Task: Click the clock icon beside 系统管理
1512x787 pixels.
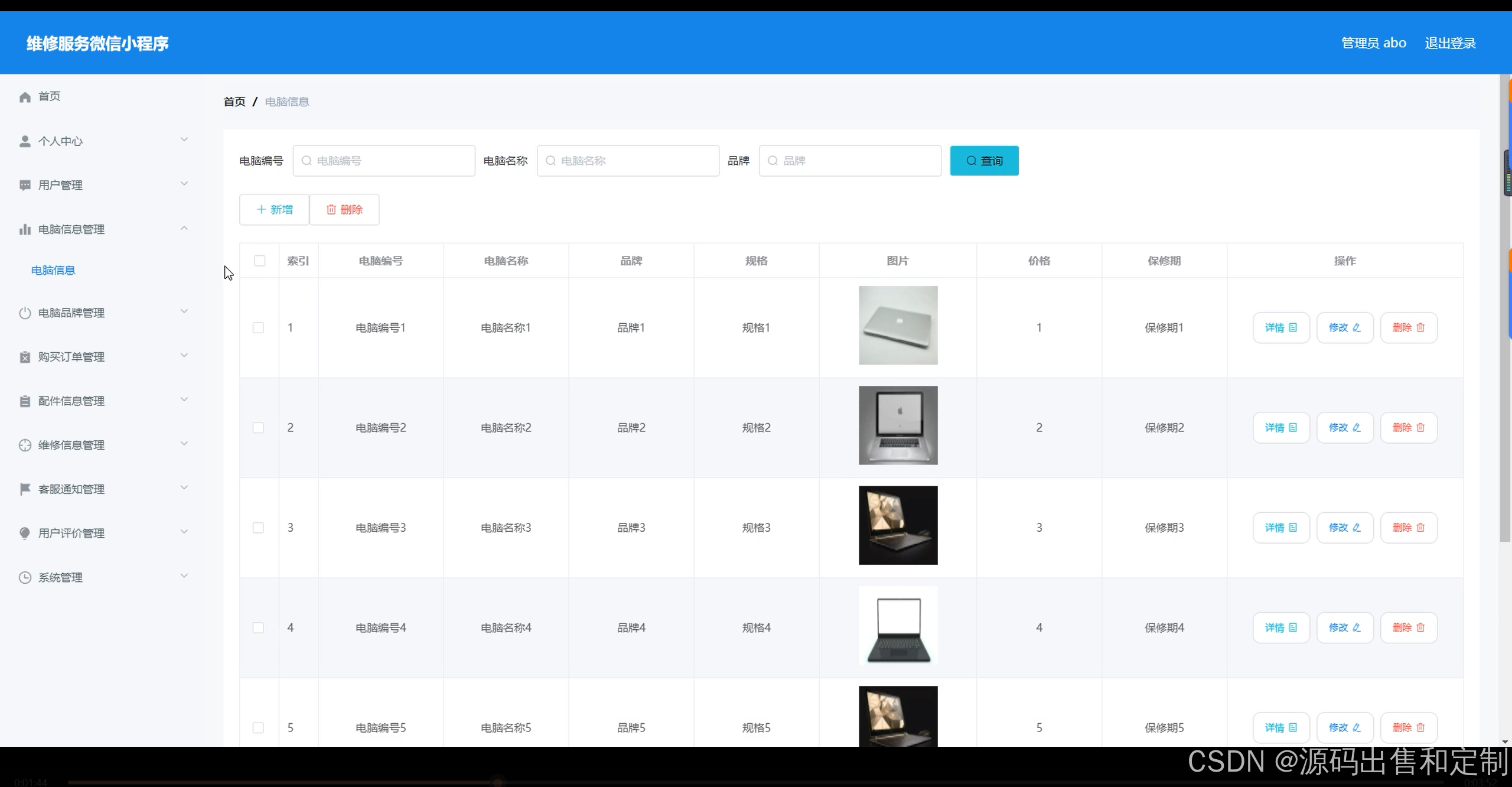Action: coord(25,577)
